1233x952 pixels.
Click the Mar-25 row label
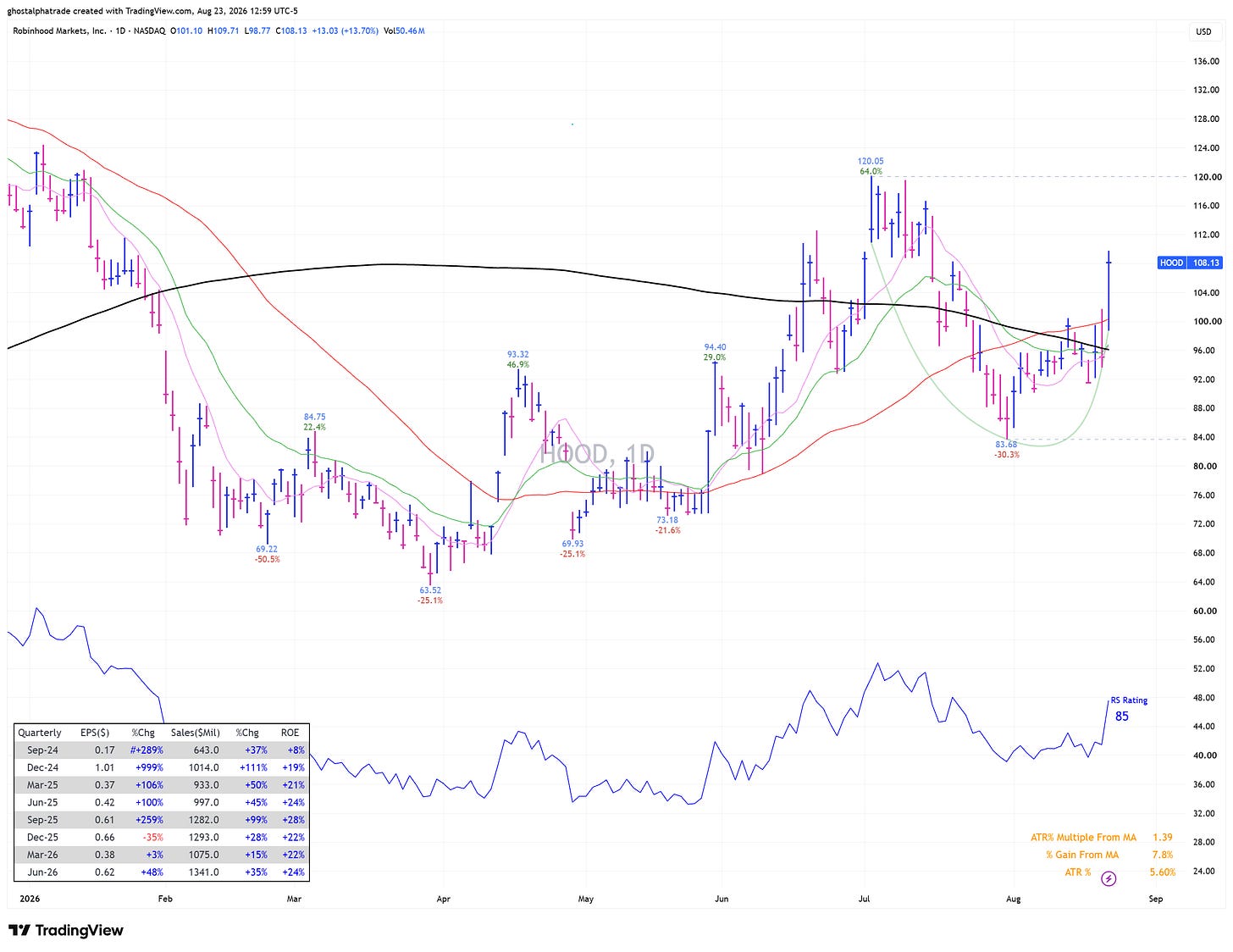(42, 785)
